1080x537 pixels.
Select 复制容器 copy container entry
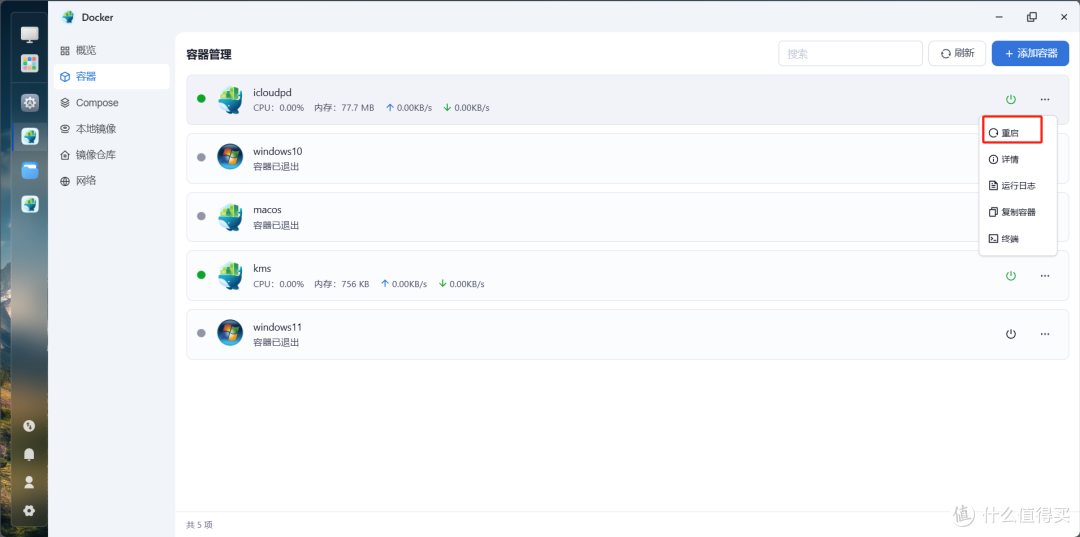(1012, 212)
